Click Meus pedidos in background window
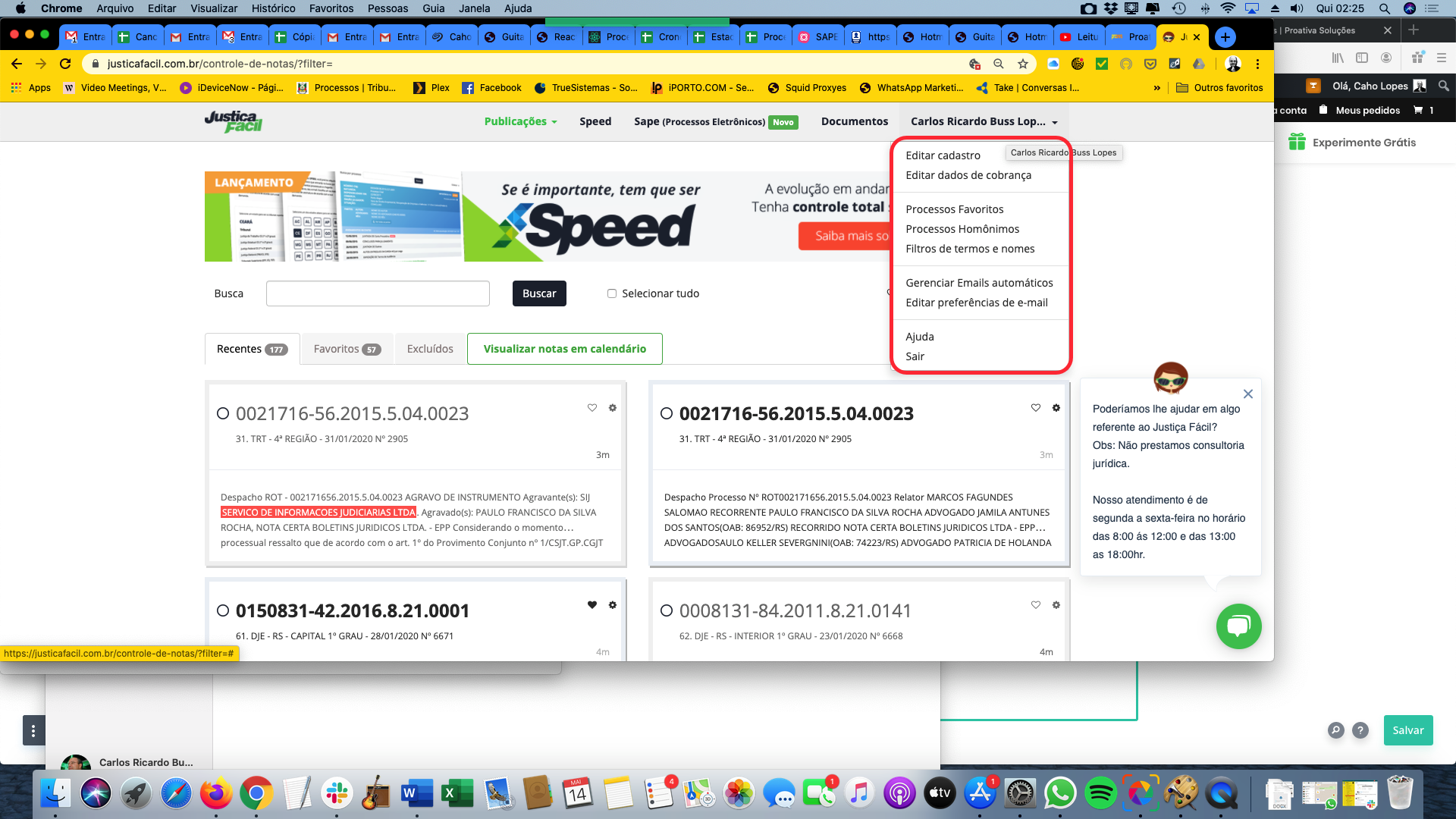 (1359, 110)
